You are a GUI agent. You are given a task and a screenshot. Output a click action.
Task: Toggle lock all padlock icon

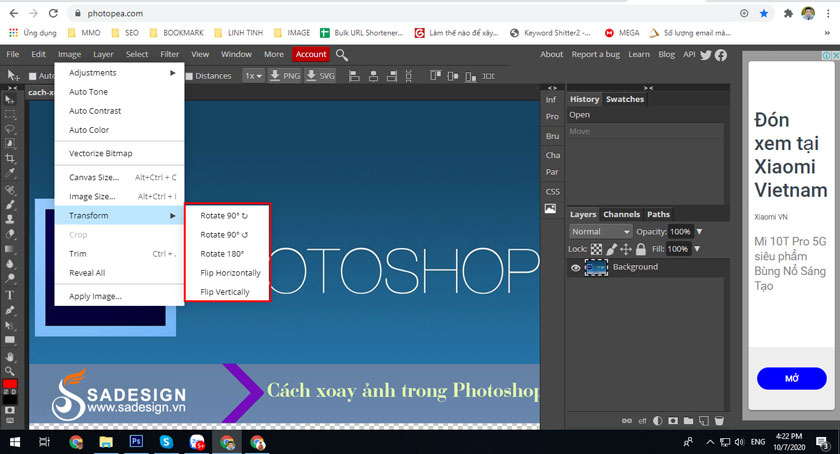(641, 249)
